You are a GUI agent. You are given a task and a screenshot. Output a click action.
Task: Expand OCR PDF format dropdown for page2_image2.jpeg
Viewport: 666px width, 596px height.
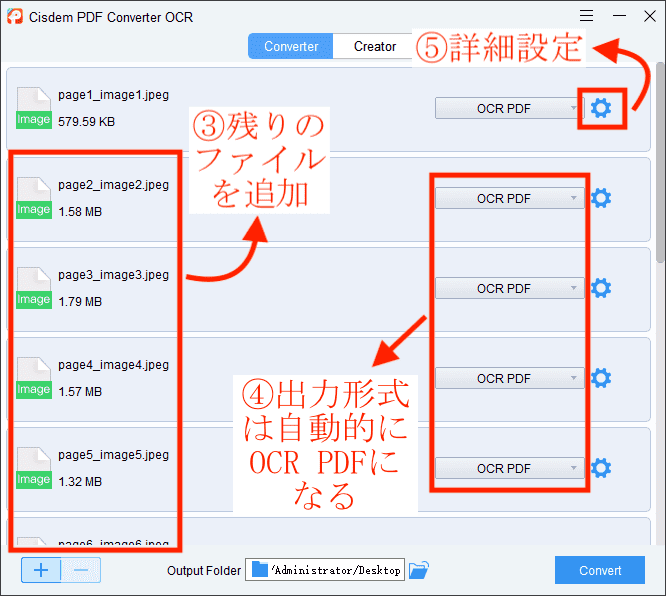[509, 198]
